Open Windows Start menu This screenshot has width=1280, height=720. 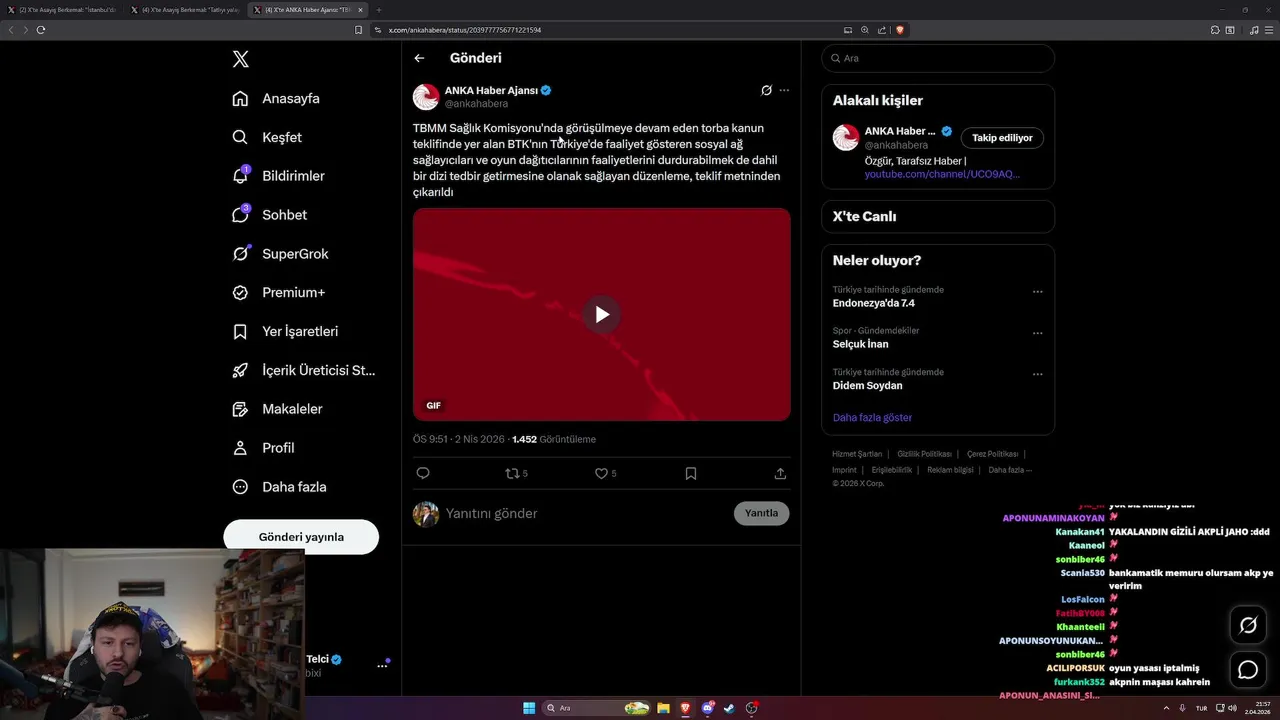pos(529,708)
